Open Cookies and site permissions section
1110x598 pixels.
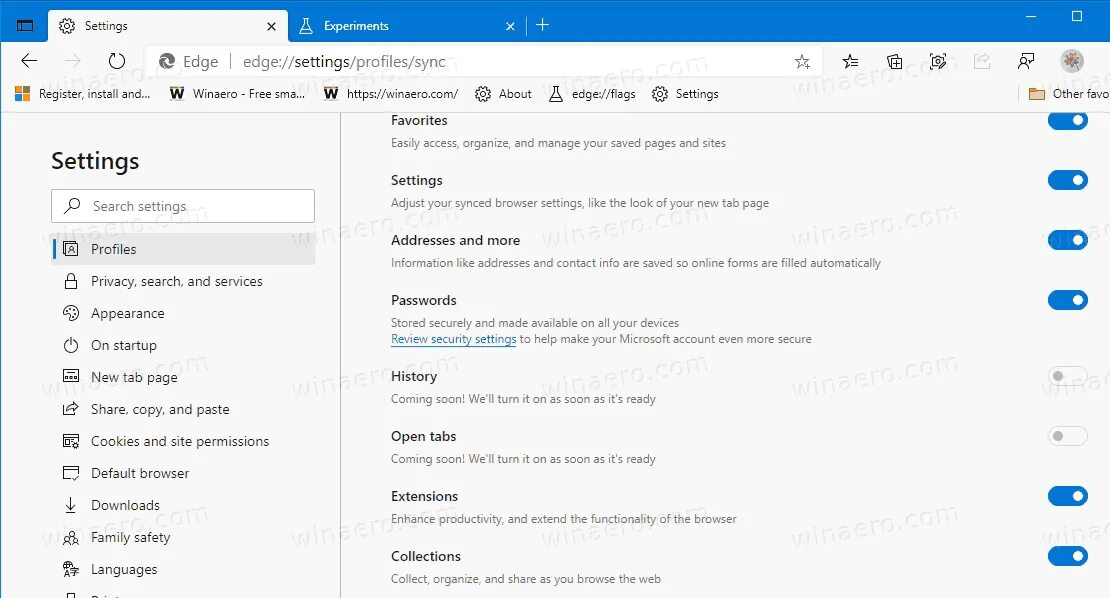coord(180,441)
